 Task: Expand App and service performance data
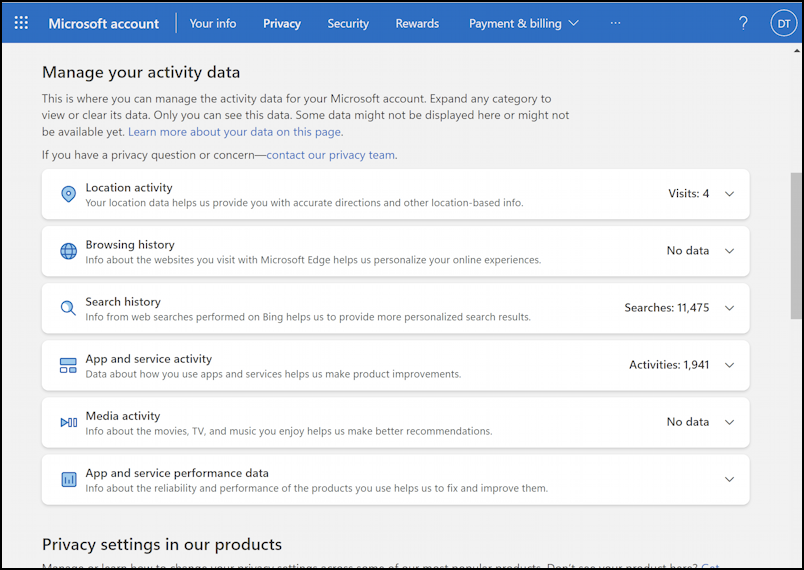pyautogui.click(x=729, y=479)
